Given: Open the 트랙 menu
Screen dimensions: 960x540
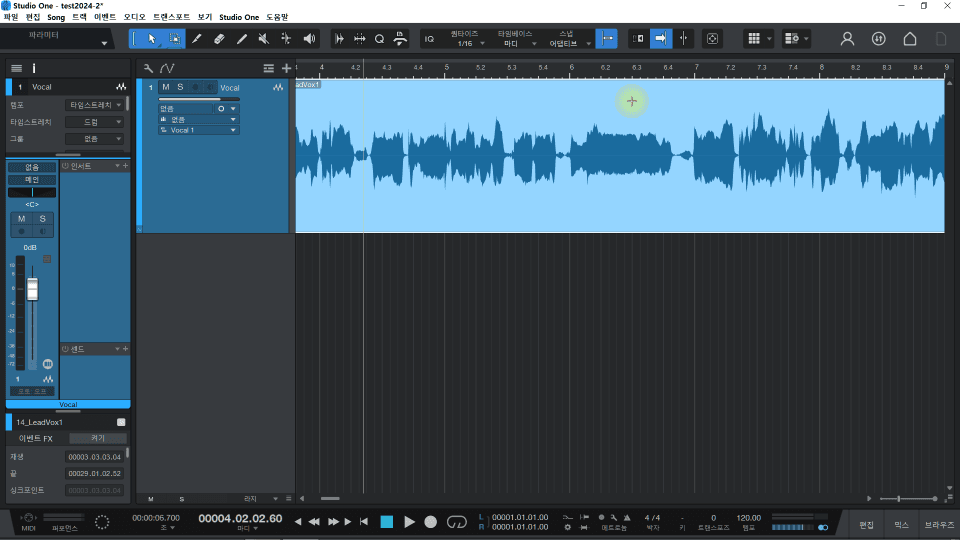Looking at the screenshot, I should tap(79, 17).
